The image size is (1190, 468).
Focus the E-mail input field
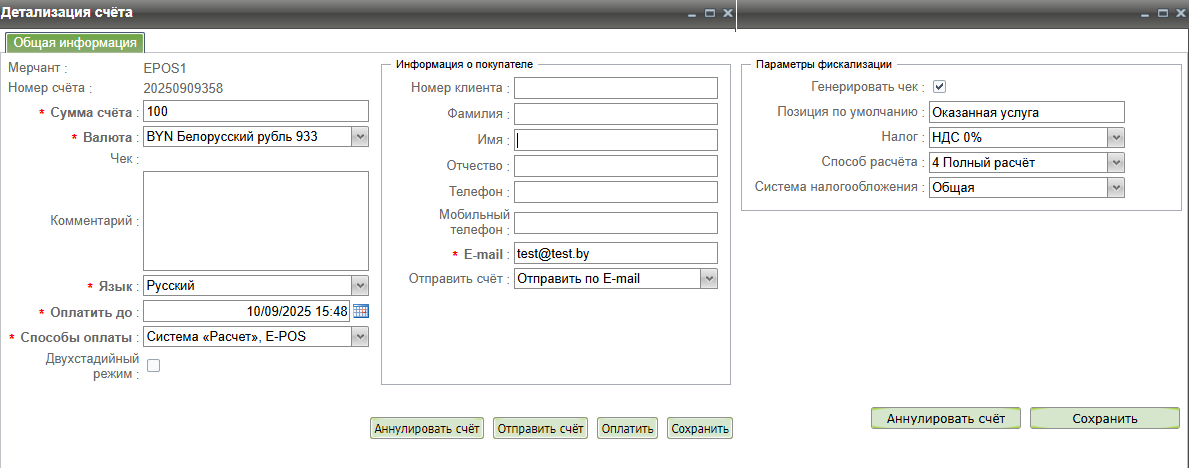615,253
